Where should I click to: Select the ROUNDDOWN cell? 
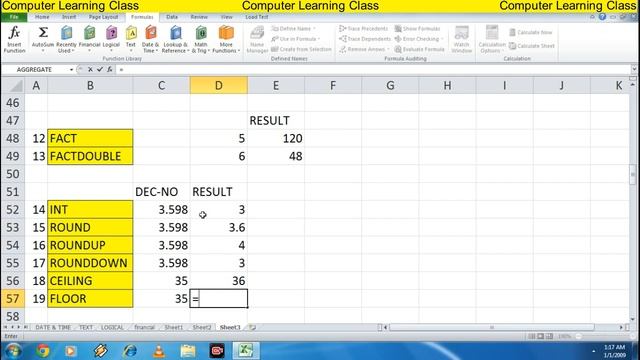pos(90,263)
